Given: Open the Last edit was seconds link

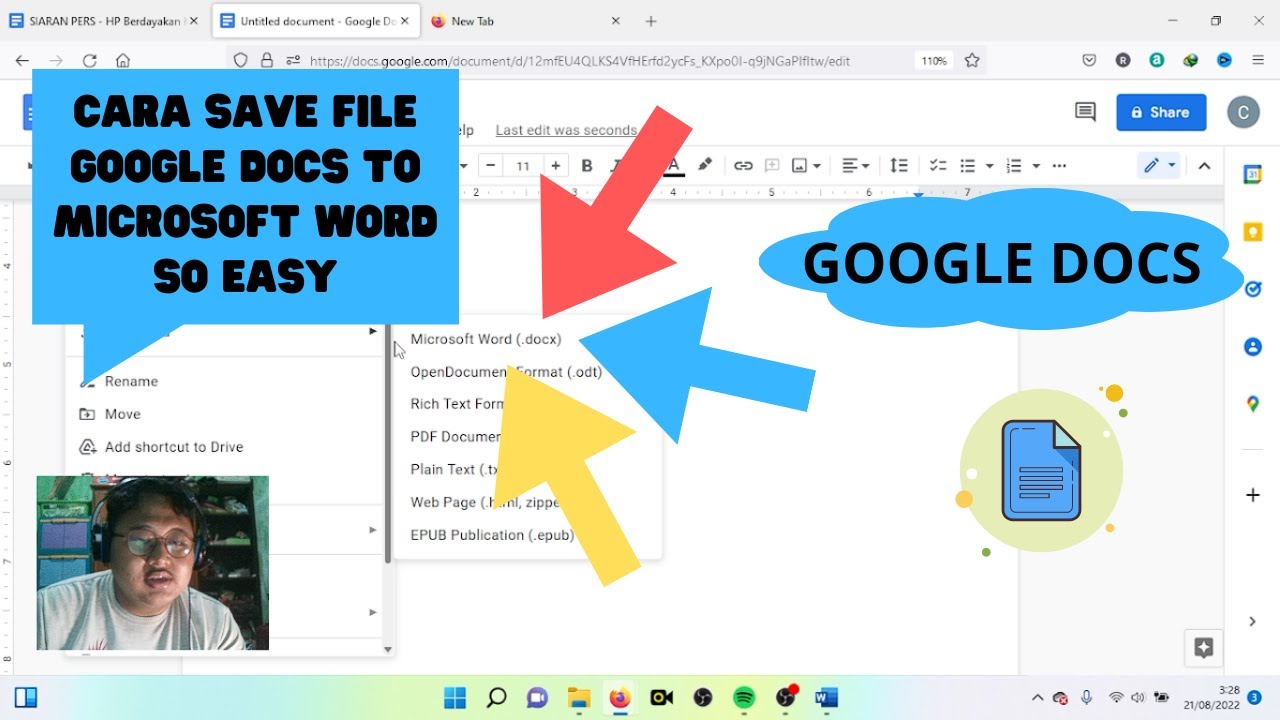Looking at the screenshot, I should click(566, 130).
